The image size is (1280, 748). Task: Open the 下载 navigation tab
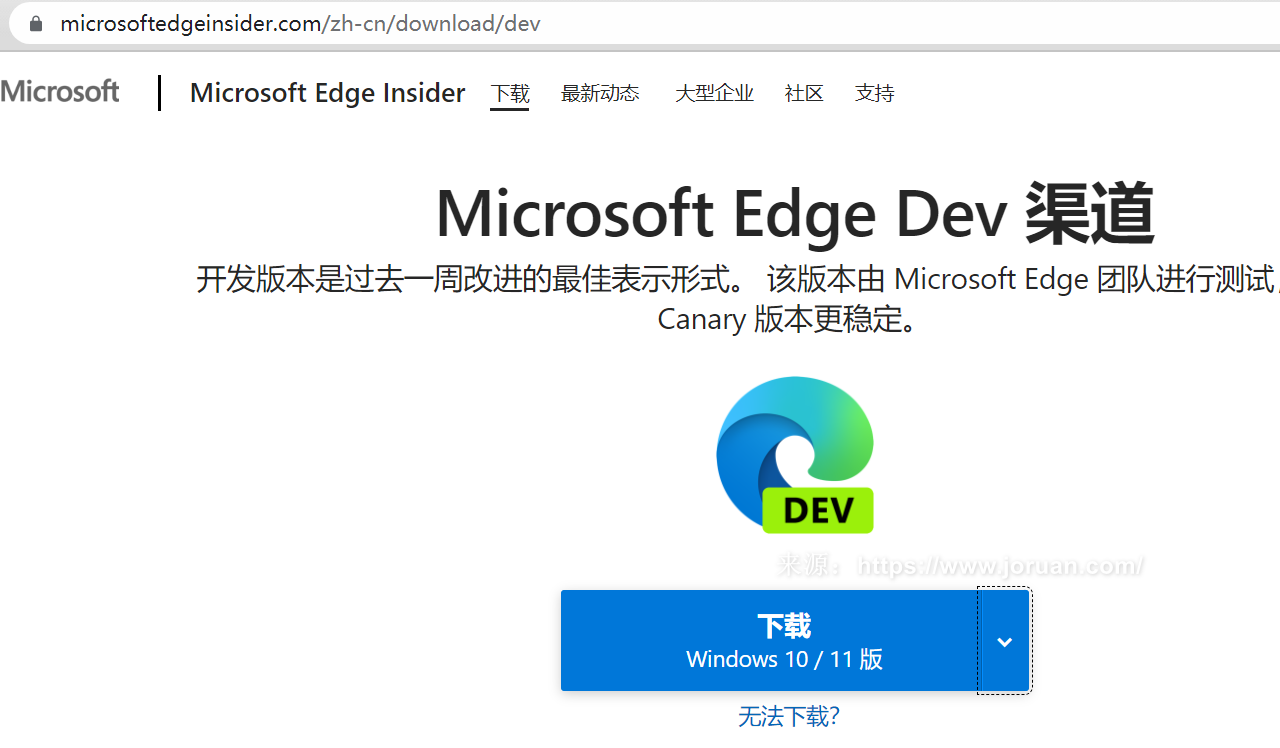[510, 93]
